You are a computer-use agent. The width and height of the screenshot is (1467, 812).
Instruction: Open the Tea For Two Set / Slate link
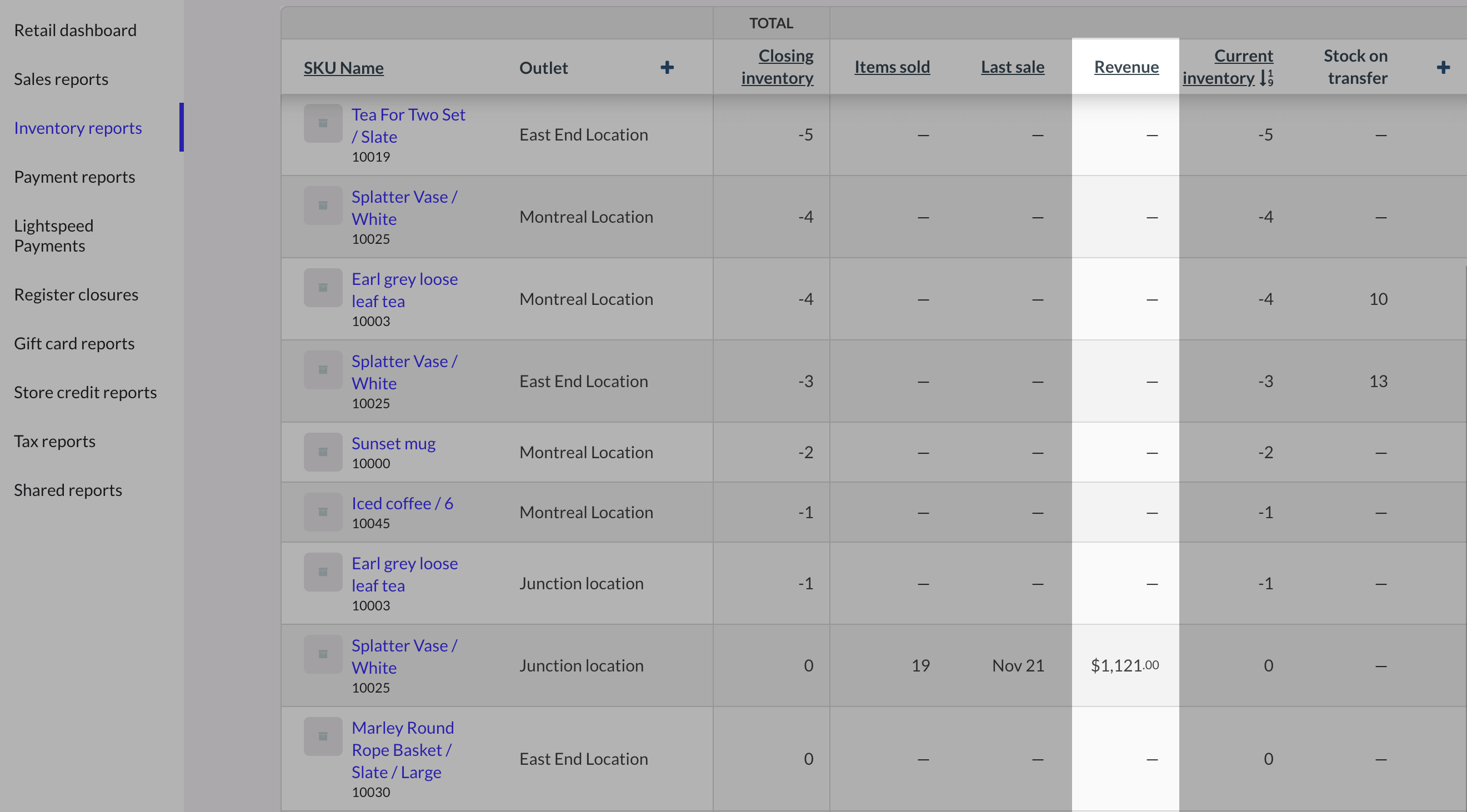coord(408,126)
